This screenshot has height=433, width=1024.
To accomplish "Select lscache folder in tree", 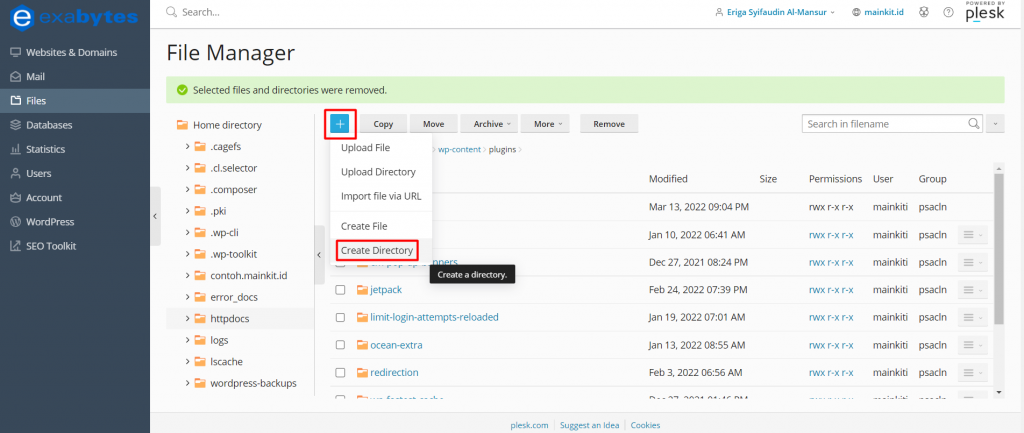I will (x=227, y=362).
